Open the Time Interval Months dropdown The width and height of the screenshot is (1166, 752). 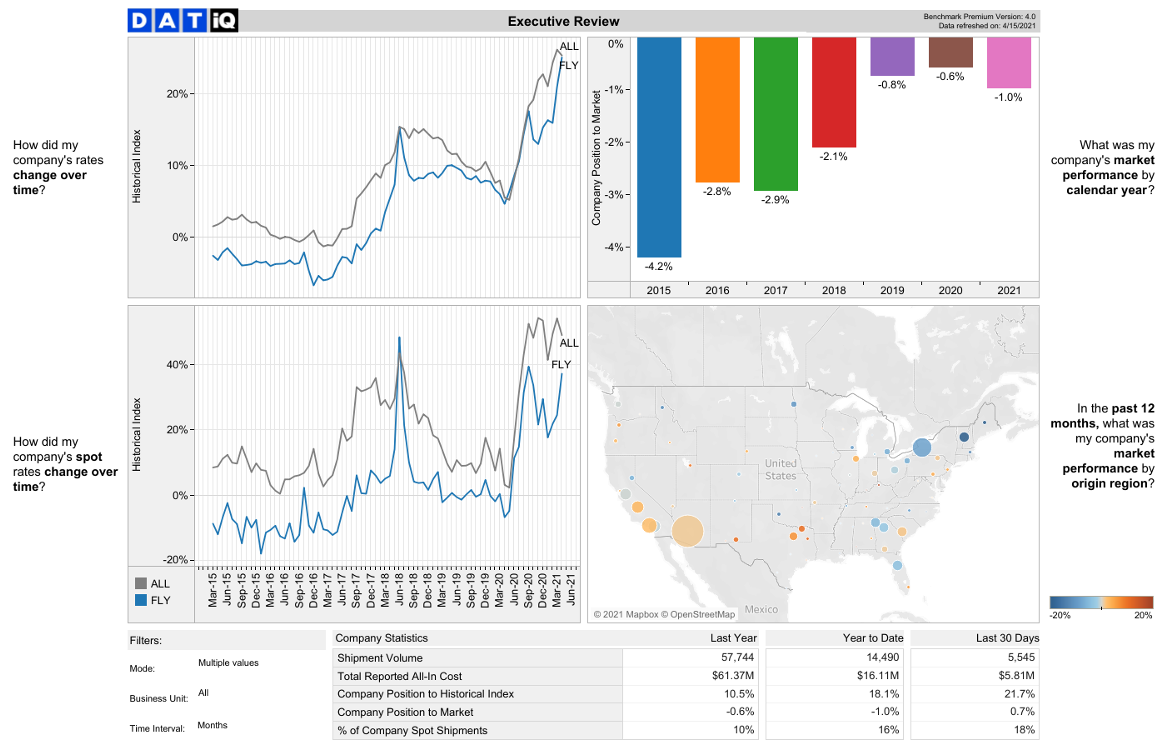tap(213, 725)
